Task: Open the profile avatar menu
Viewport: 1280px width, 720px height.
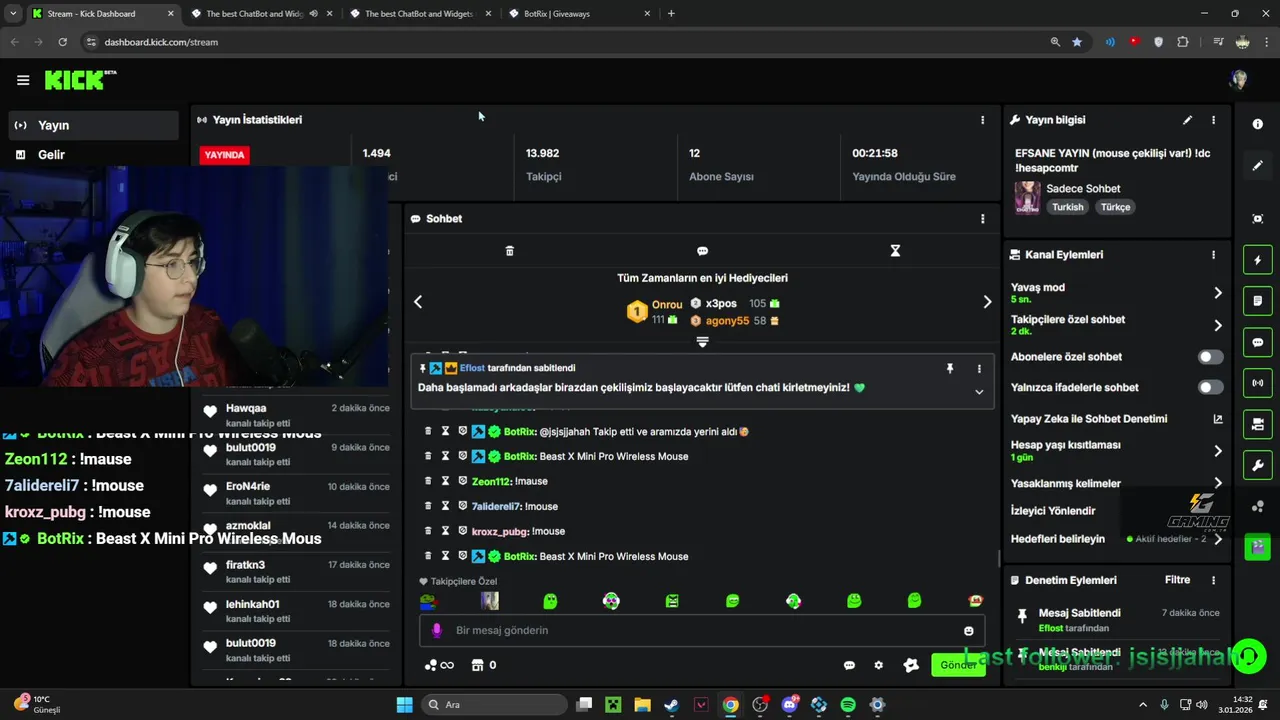Action: pyautogui.click(x=1239, y=80)
